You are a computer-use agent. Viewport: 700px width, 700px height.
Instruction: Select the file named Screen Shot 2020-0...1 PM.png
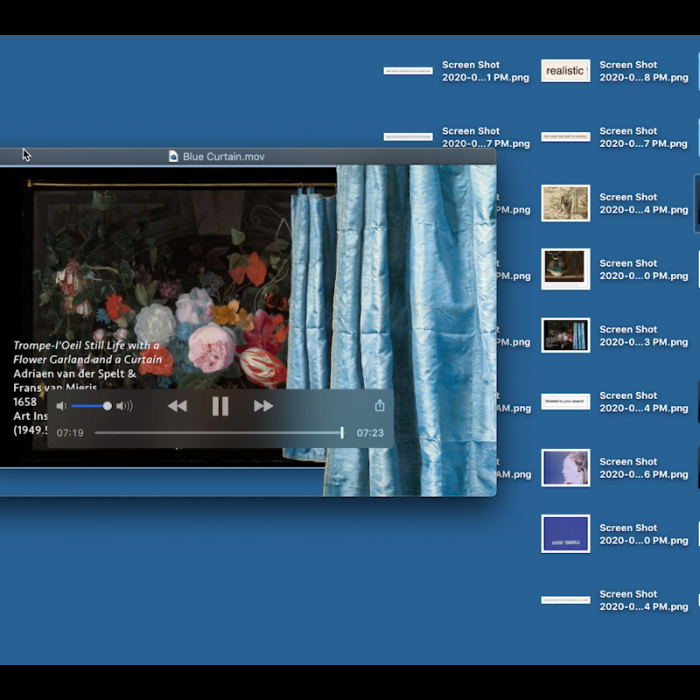click(485, 71)
